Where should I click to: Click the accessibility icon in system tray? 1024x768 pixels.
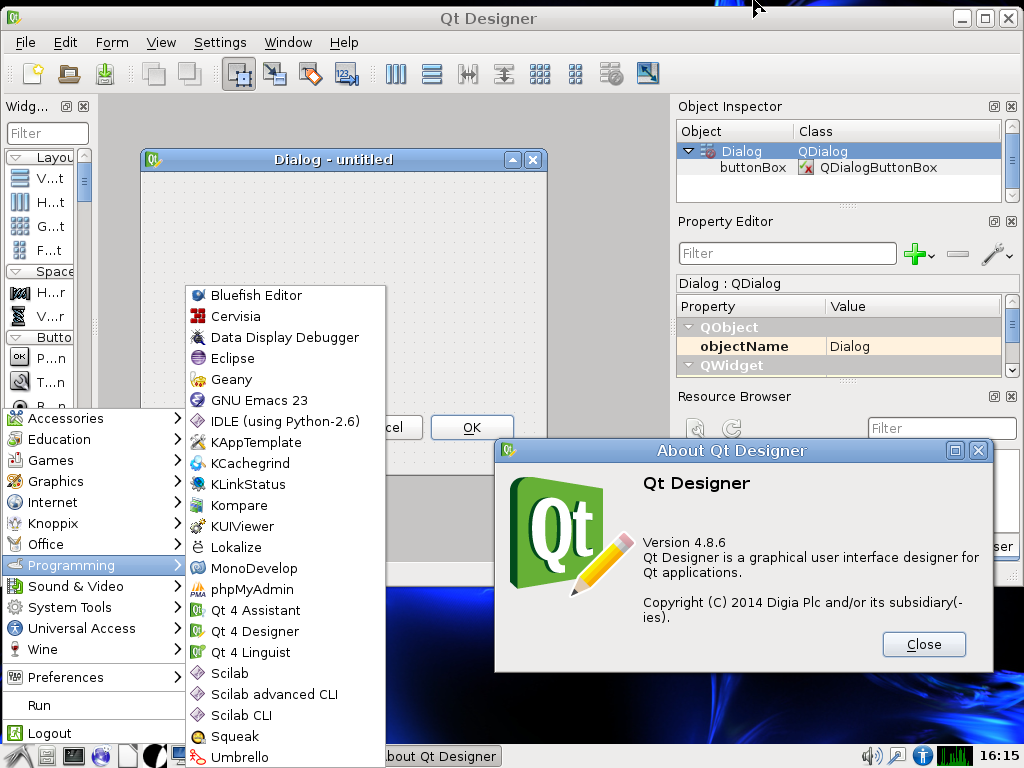(x=922, y=756)
